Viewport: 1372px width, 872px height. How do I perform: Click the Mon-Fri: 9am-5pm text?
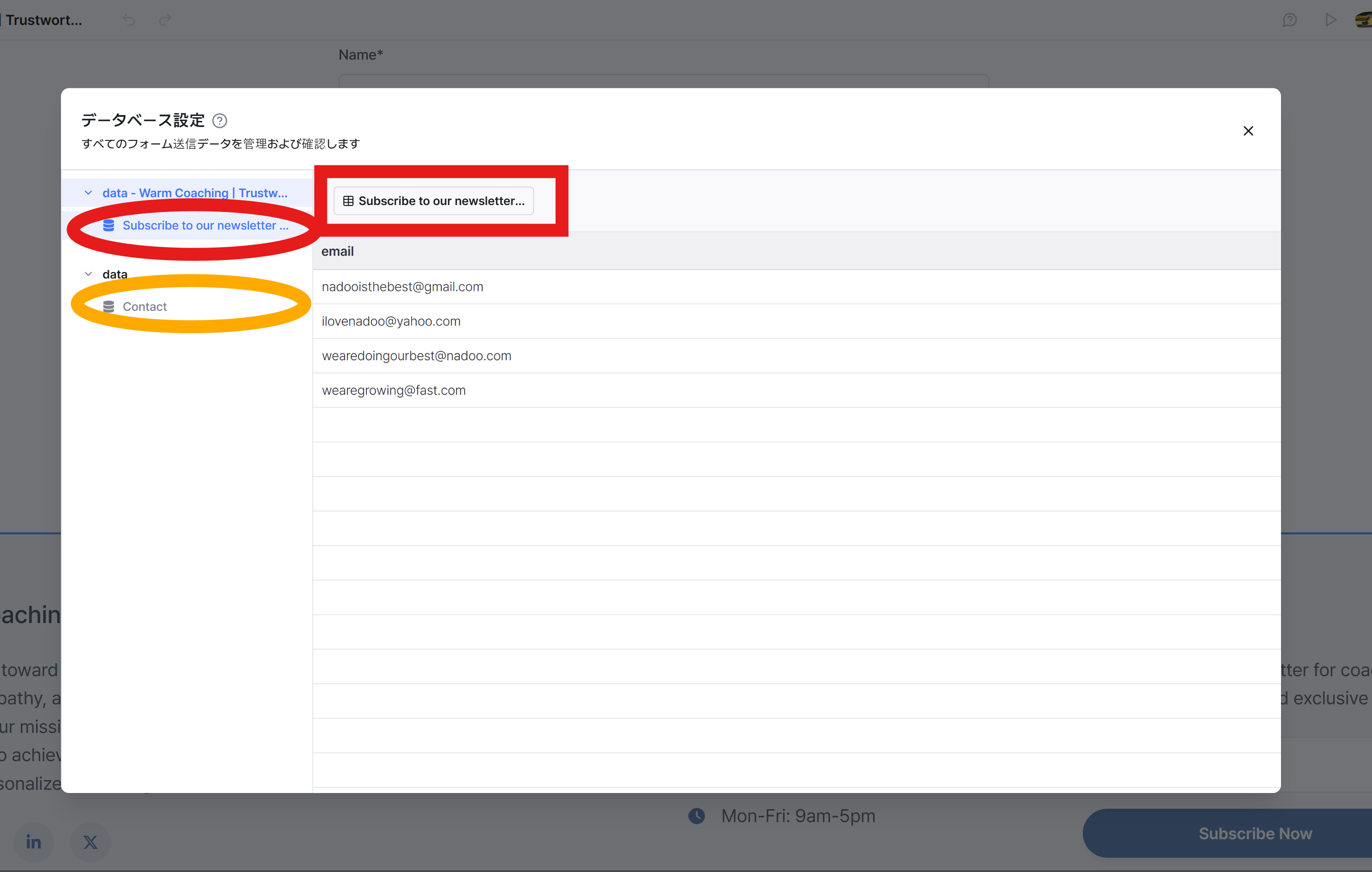[798, 816]
